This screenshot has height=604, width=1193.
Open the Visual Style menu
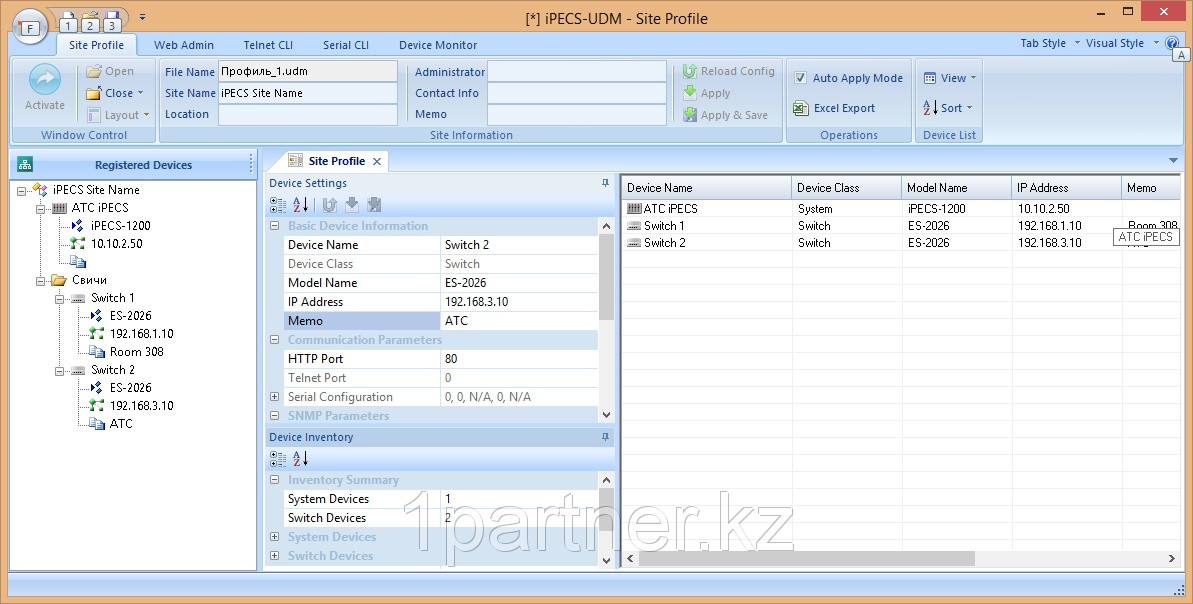pyautogui.click(x=1122, y=43)
